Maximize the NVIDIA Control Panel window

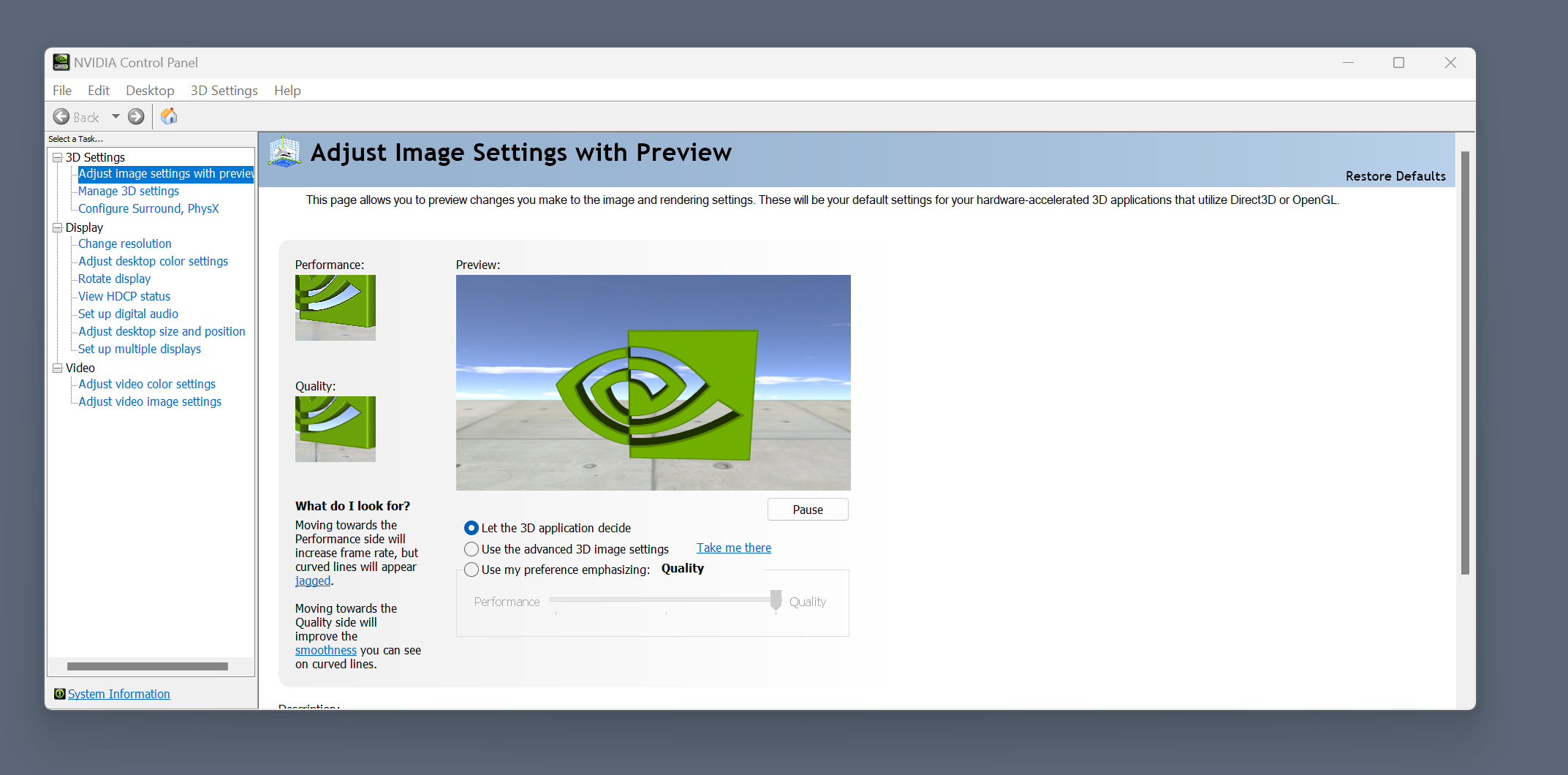(x=1399, y=63)
